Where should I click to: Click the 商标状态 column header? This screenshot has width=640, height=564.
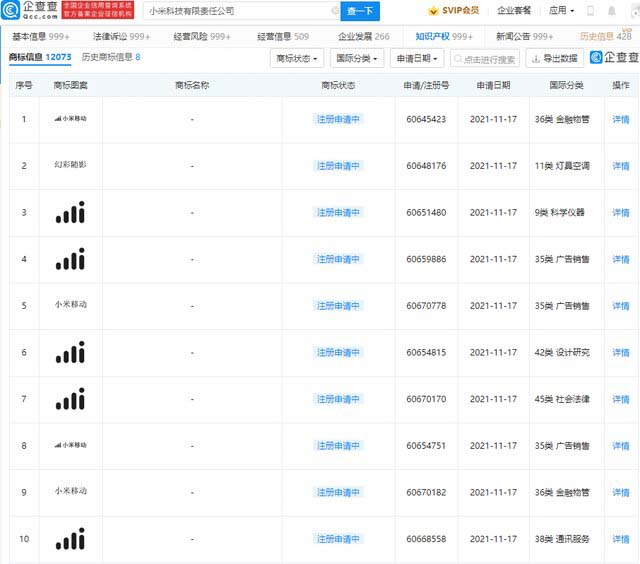click(338, 85)
